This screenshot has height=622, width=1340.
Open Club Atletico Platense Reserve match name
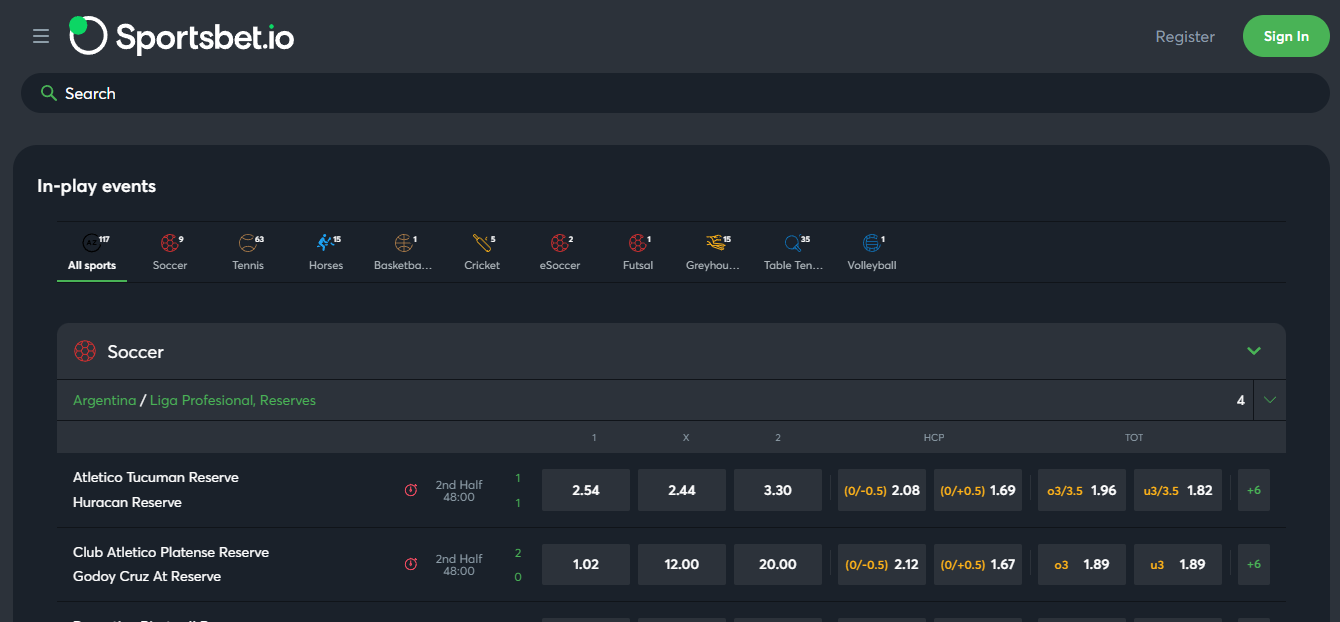(171, 552)
